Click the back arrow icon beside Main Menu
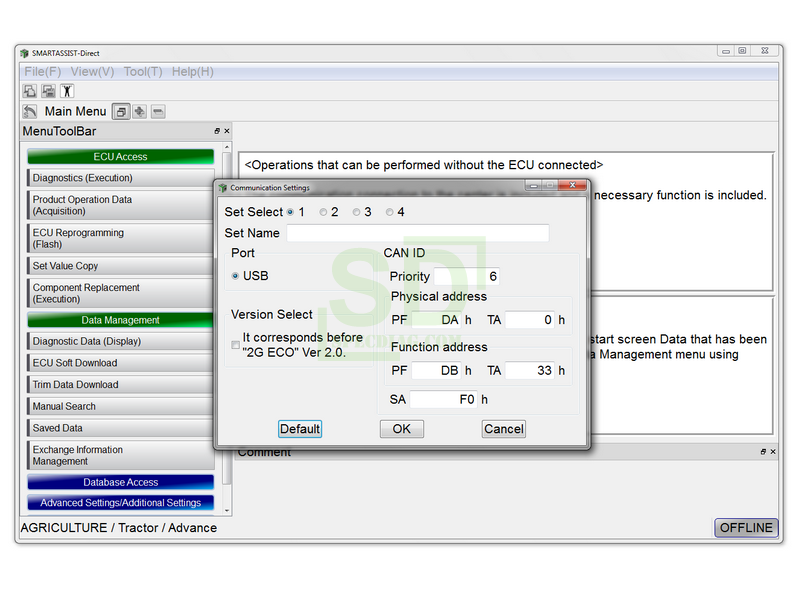The width and height of the screenshot is (800, 601). click(30, 112)
